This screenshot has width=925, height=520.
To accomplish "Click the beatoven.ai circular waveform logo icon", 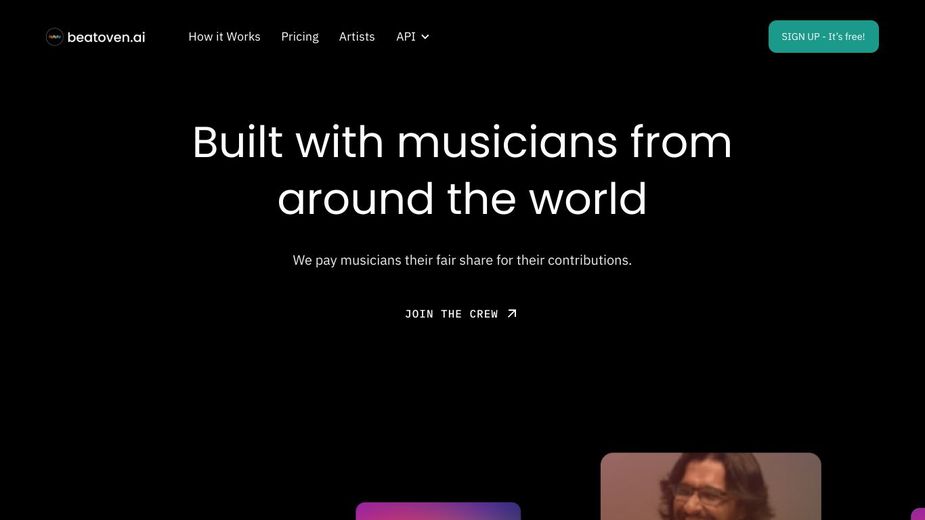I will pos(54,37).
